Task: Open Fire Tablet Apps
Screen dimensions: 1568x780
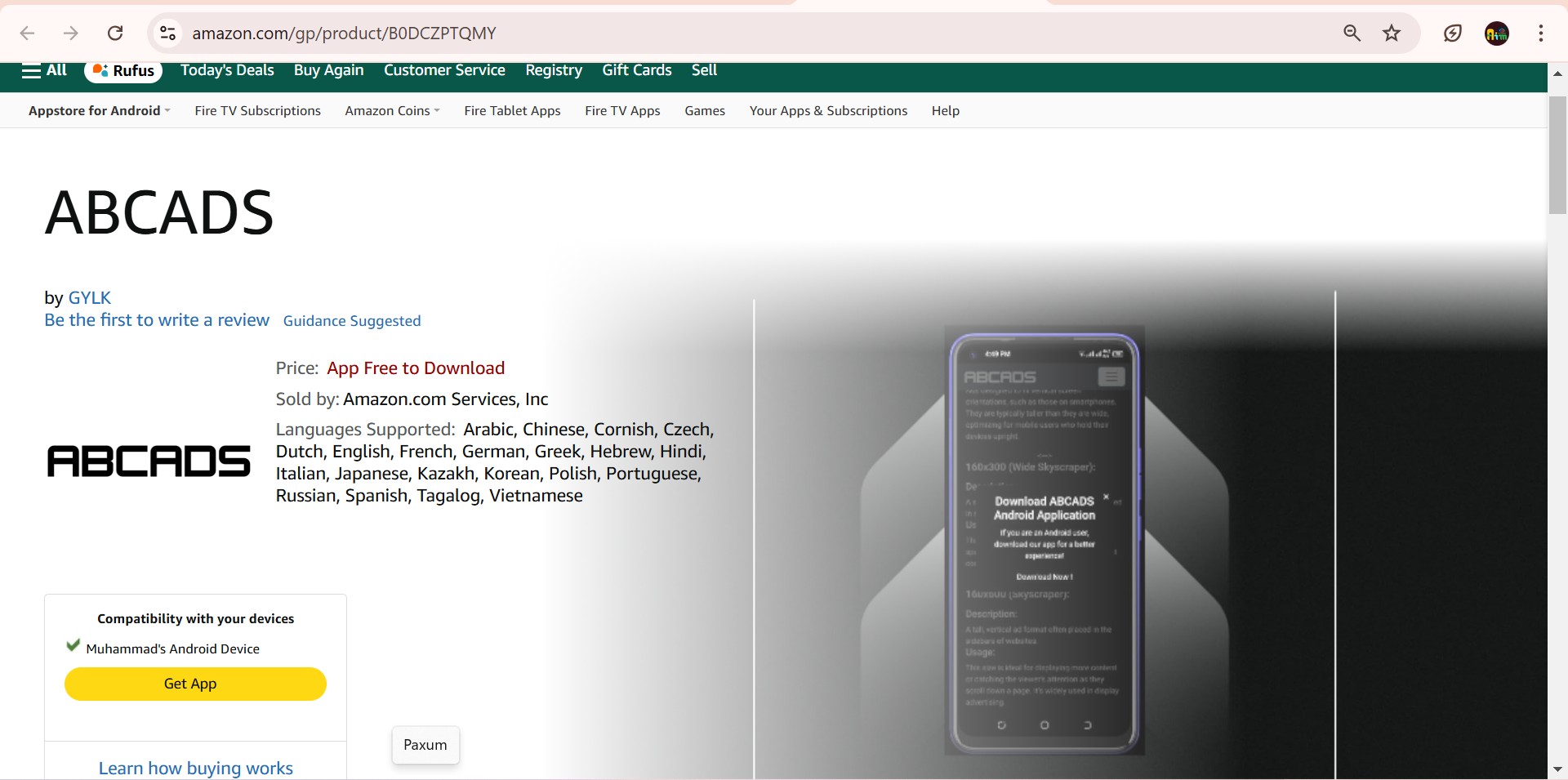Action: pyautogui.click(x=512, y=111)
